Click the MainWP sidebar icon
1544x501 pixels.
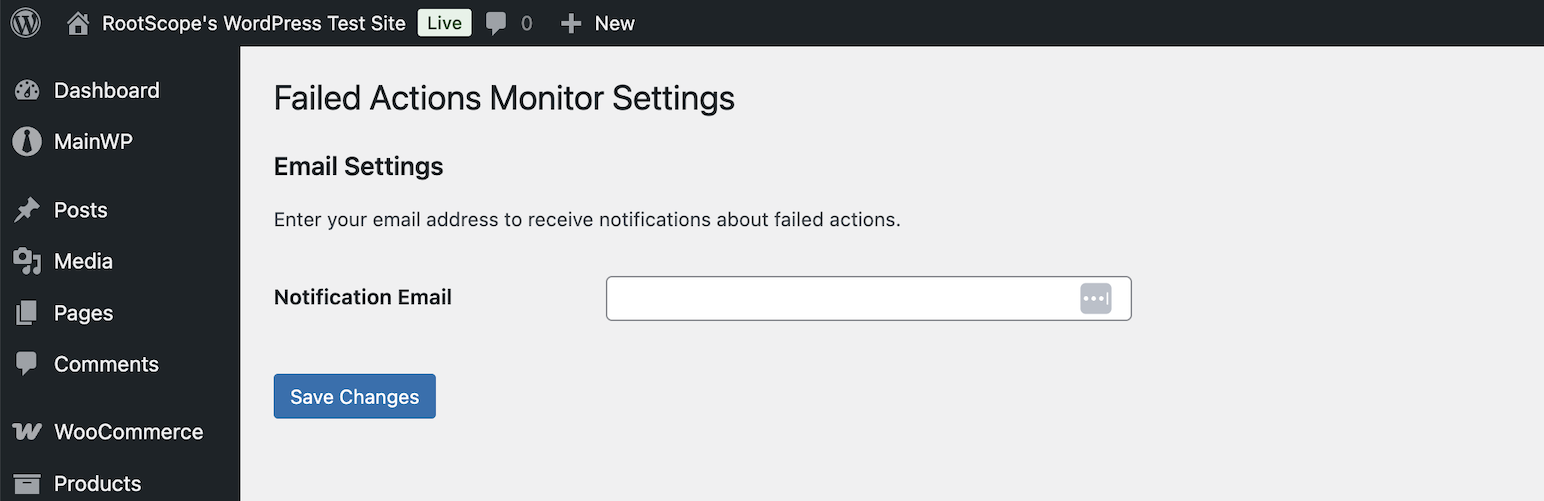tap(27, 141)
